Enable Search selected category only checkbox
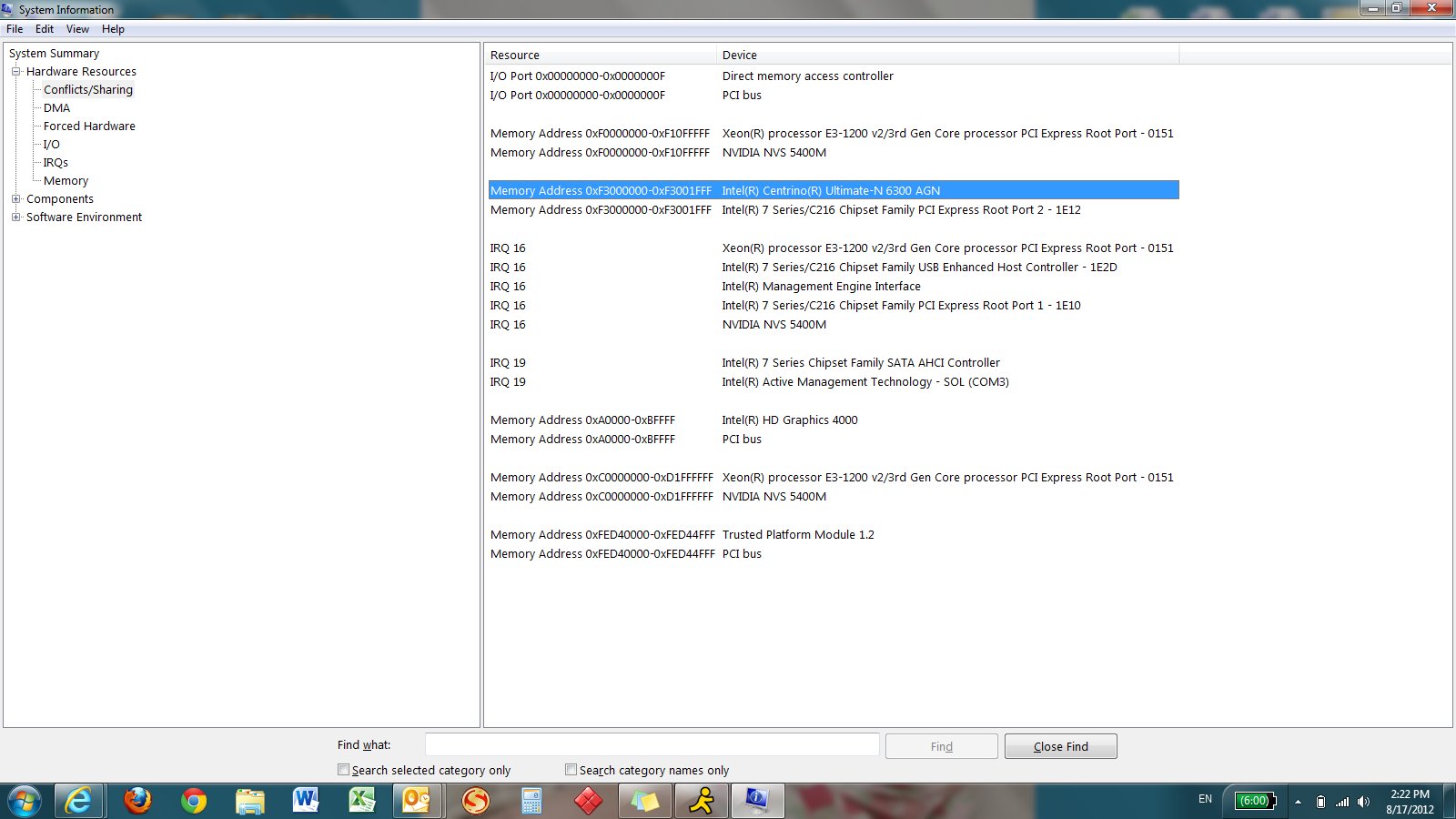 coord(343,770)
